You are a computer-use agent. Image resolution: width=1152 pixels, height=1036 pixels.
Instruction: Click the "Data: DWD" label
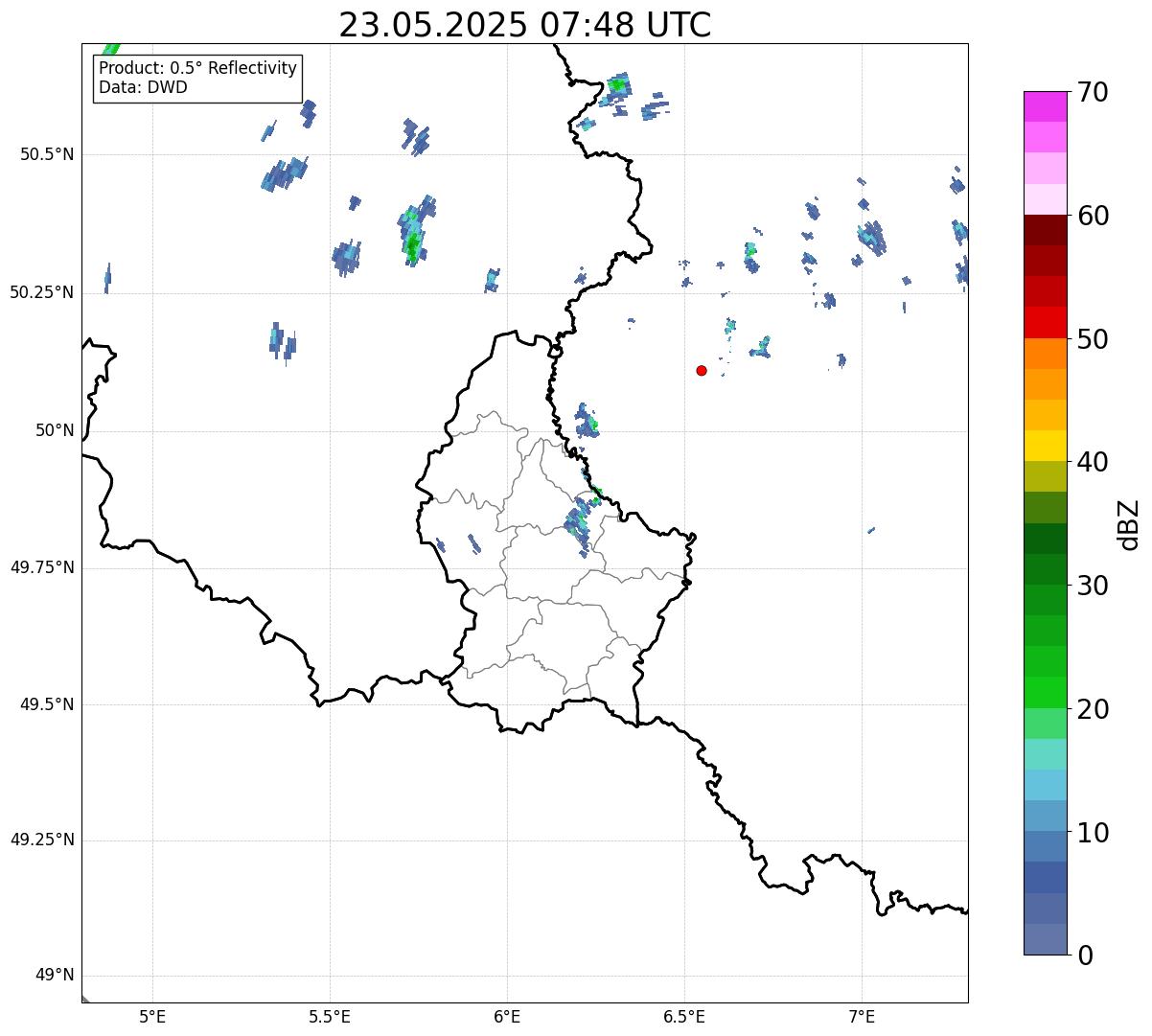143,88
